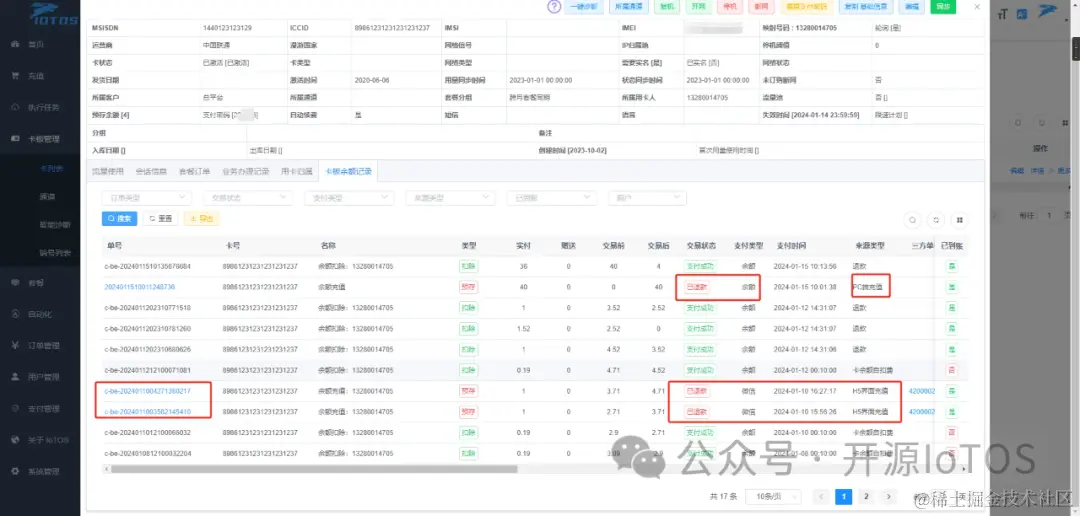Switch to the 套餐订单 tab

pyautogui.click(x=194, y=171)
